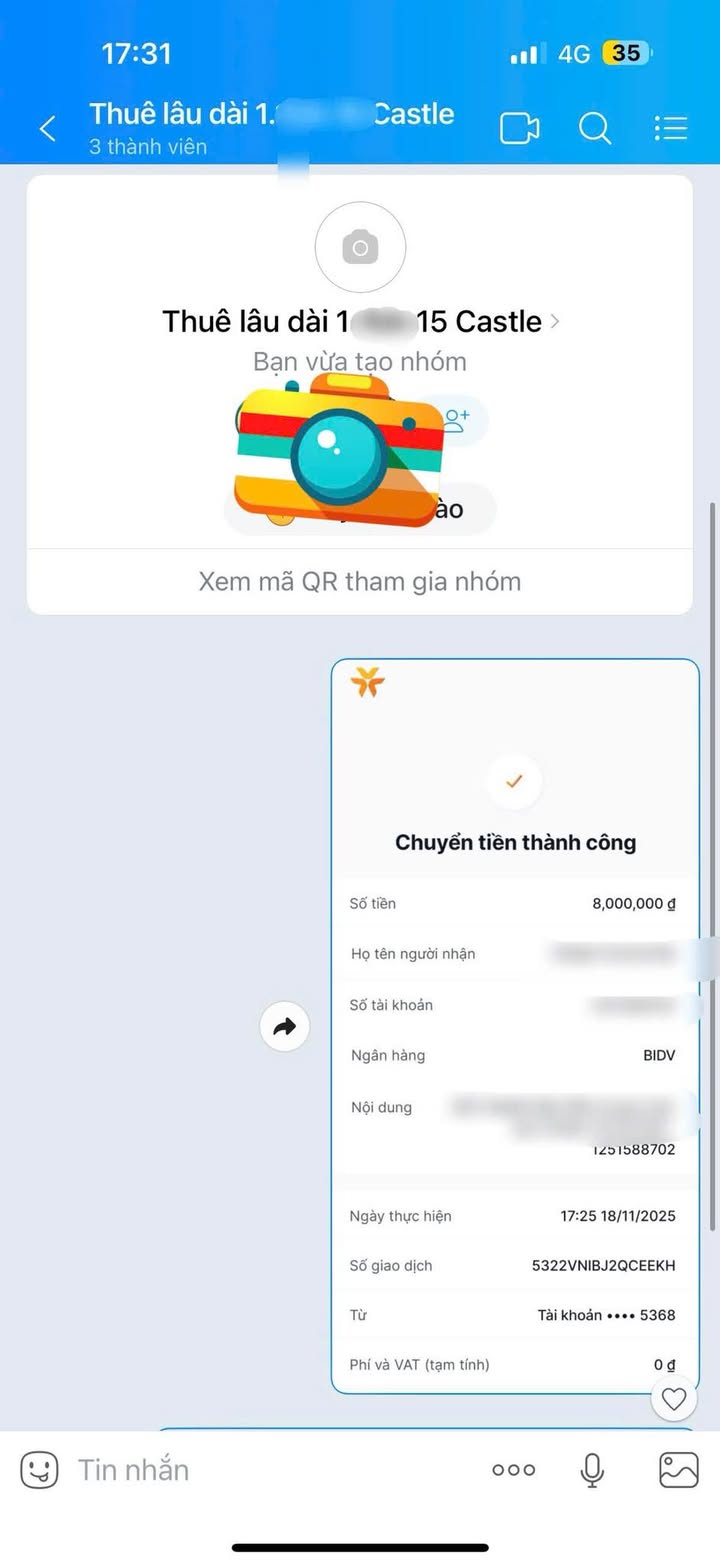View QR code to join group
Viewport: 720px width, 1565px height.
coord(360,581)
